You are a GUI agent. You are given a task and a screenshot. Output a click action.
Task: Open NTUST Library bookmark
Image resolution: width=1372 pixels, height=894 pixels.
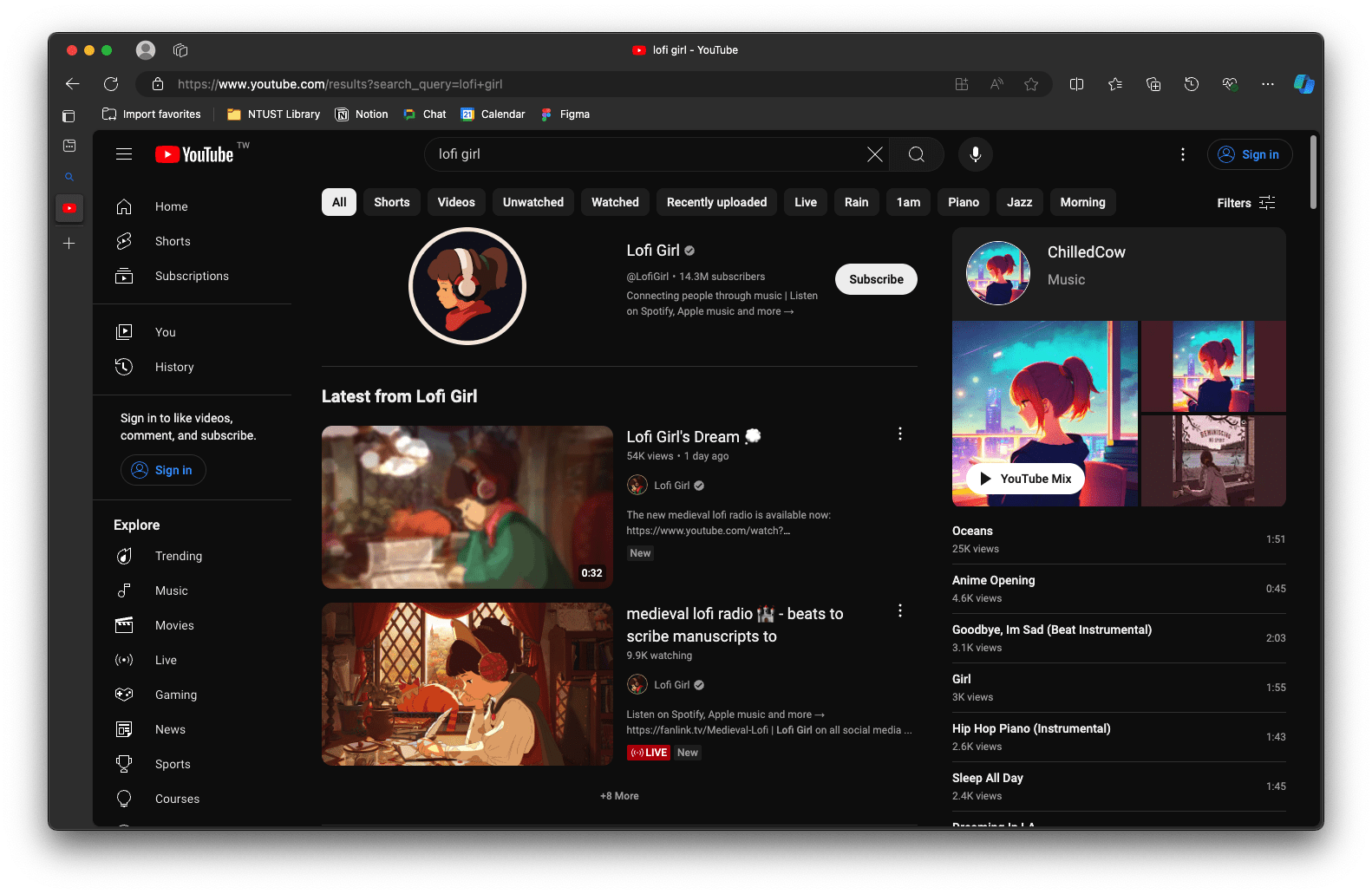[273, 114]
